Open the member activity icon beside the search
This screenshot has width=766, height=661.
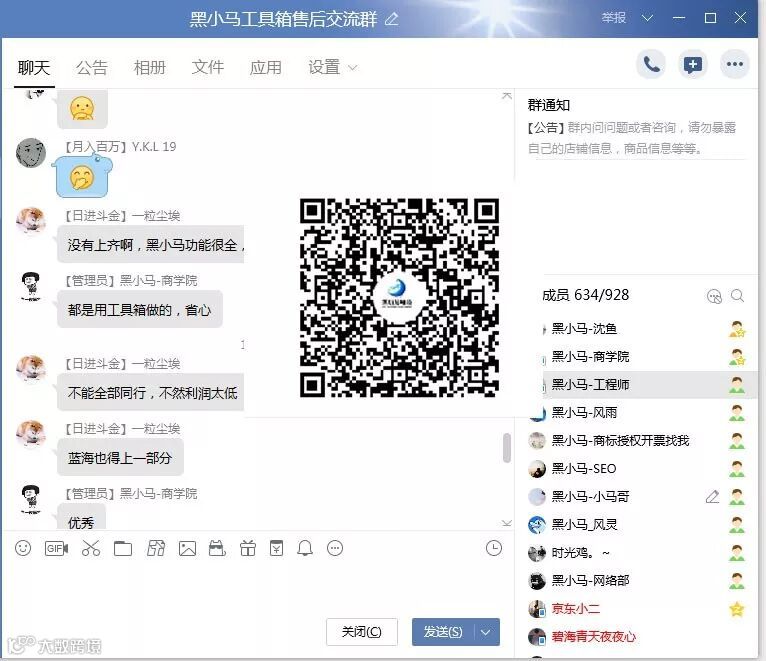(x=714, y=296)
